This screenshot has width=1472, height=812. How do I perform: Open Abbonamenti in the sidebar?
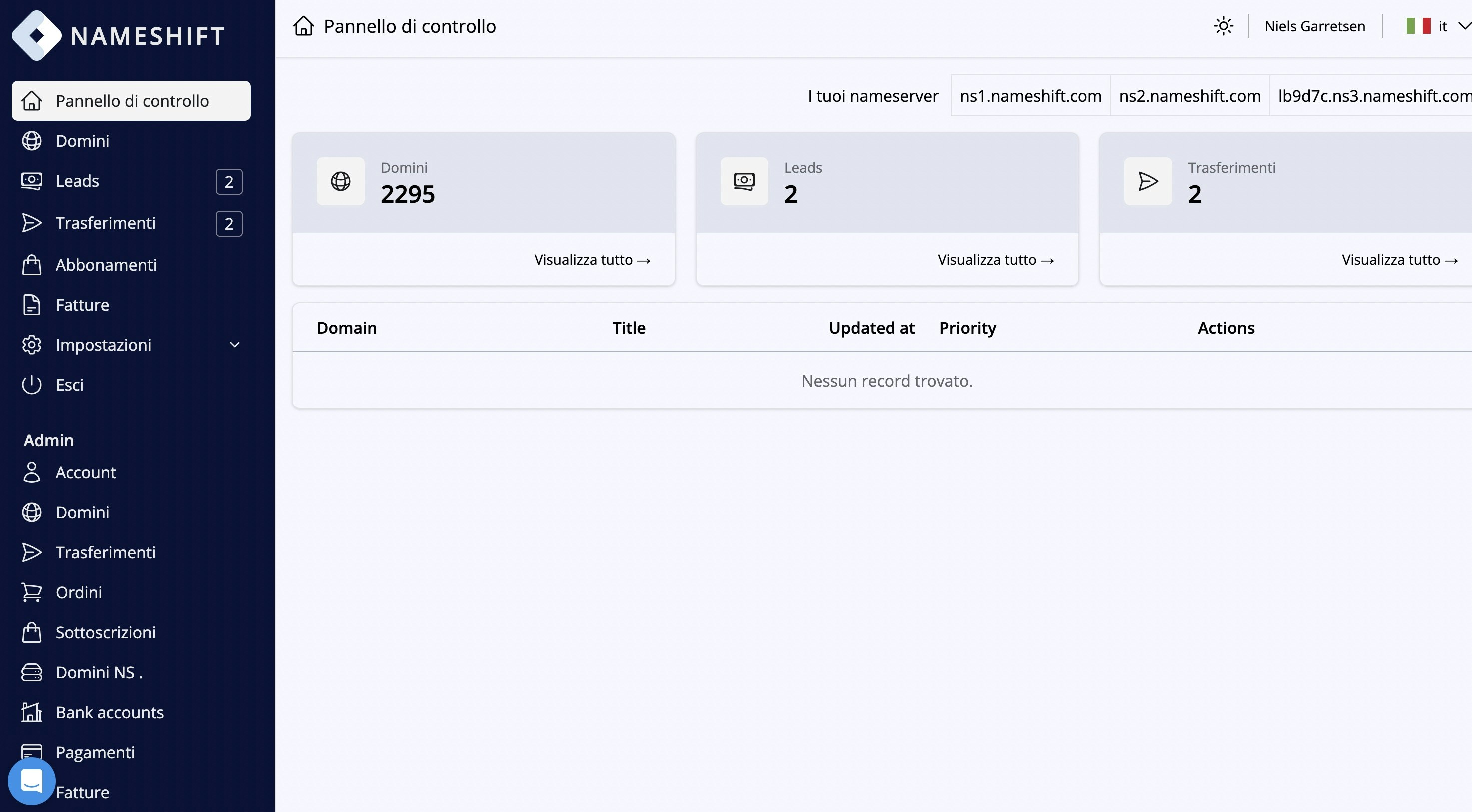pyautogui.click(x=106, y=265)
